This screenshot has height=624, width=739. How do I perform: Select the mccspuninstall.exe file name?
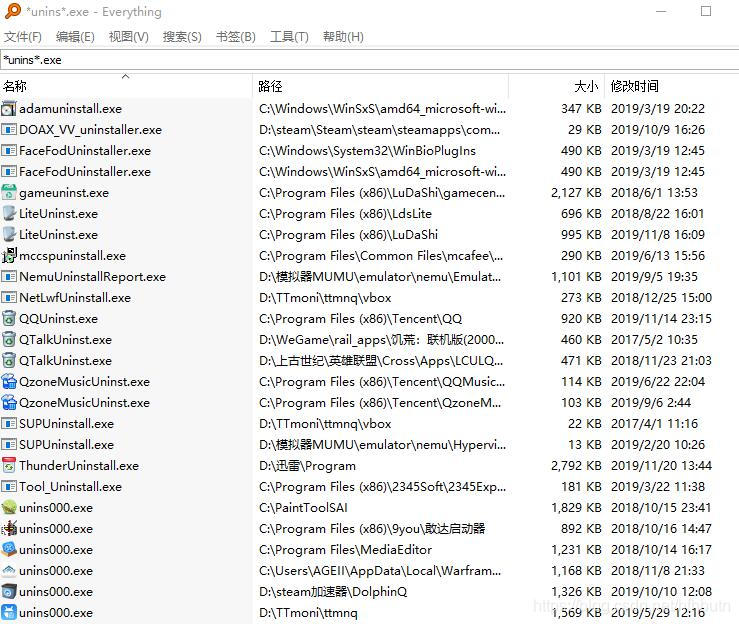coord(73,255)
